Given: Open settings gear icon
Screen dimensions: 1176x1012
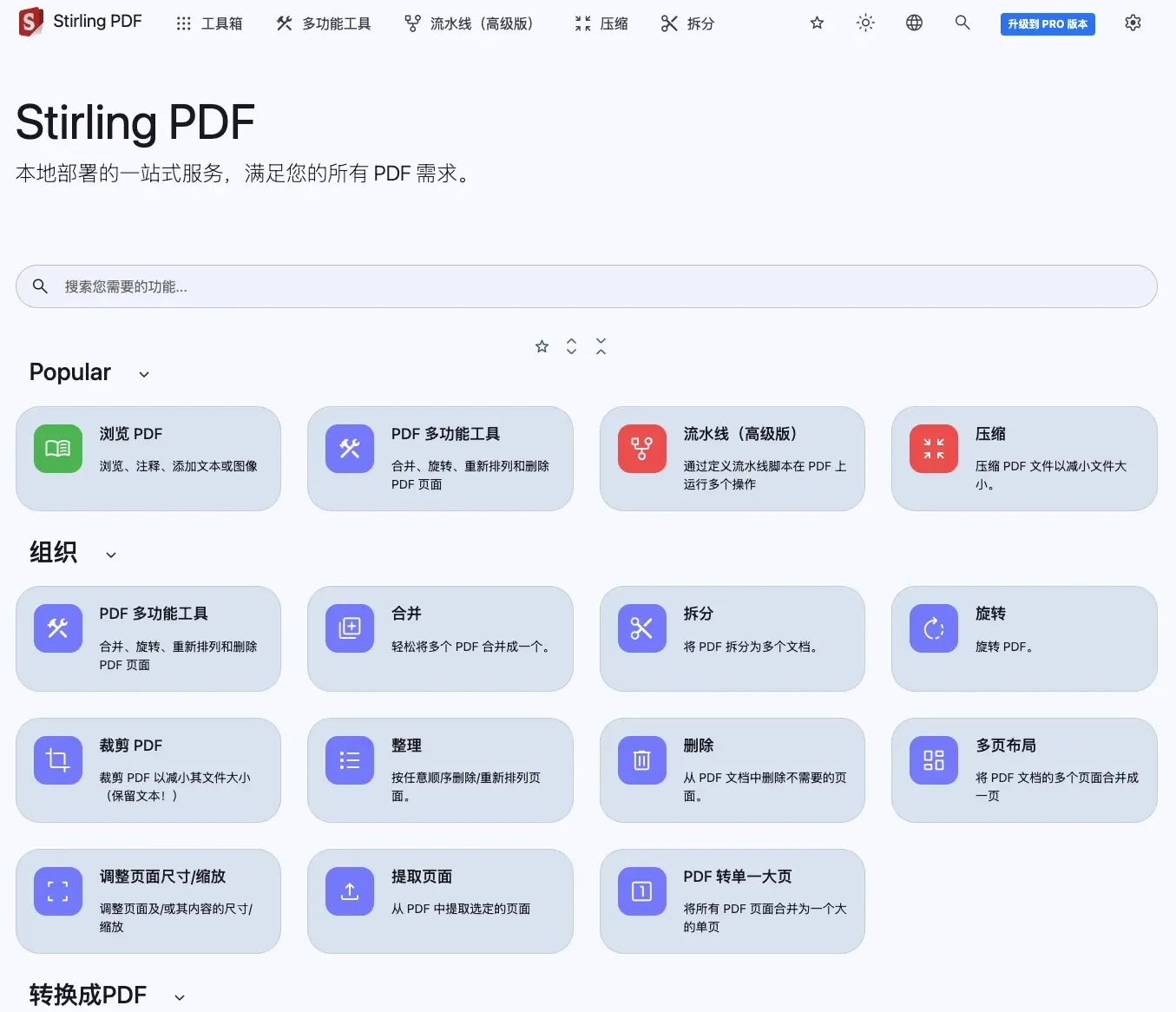Looking at the screenshot, I should pyautogui.click(x=1133, y=23).
